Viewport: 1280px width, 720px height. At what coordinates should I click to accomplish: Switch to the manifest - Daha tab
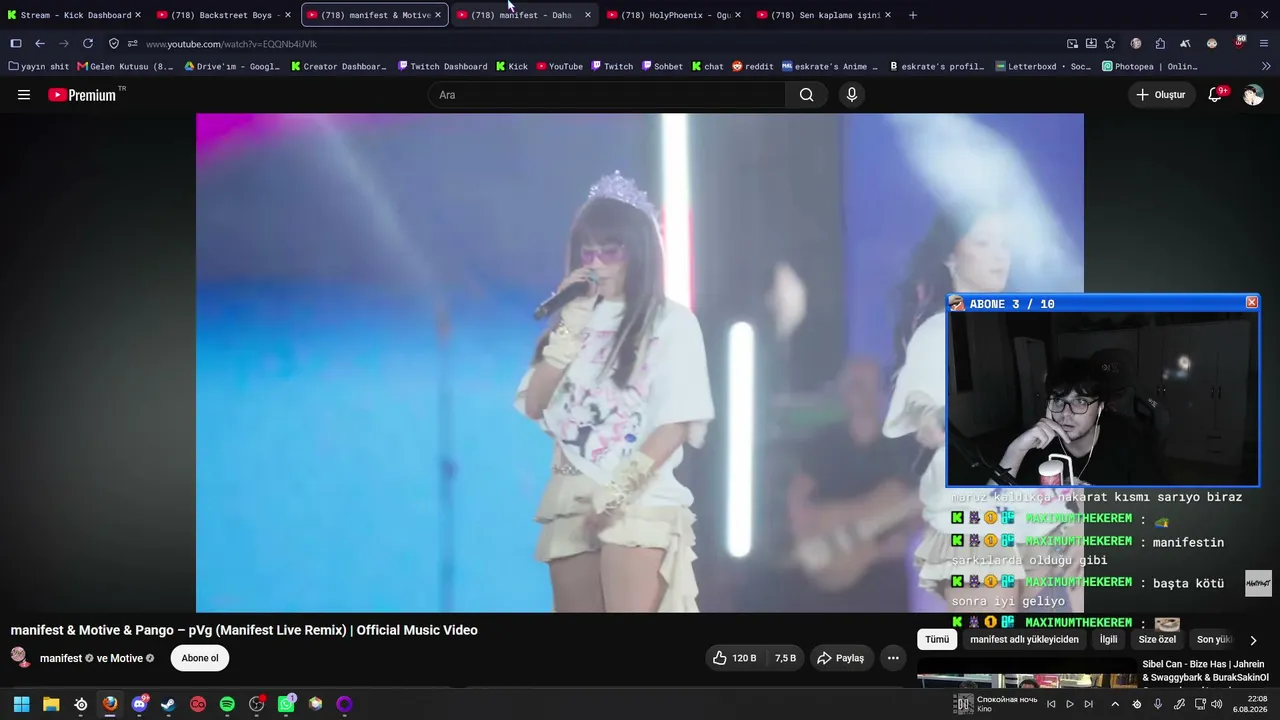pyautogui.click(x=524, y=15)
